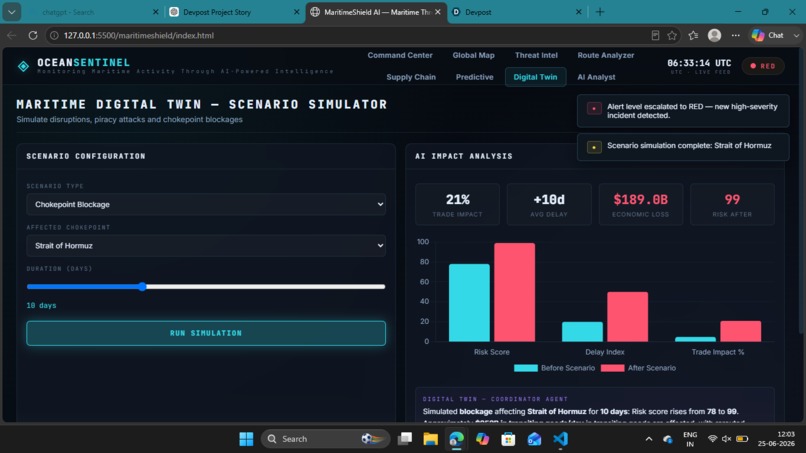The image size is (806, 453).
Task: Open browser settings and more menu
Action: [x=736, y=35]
